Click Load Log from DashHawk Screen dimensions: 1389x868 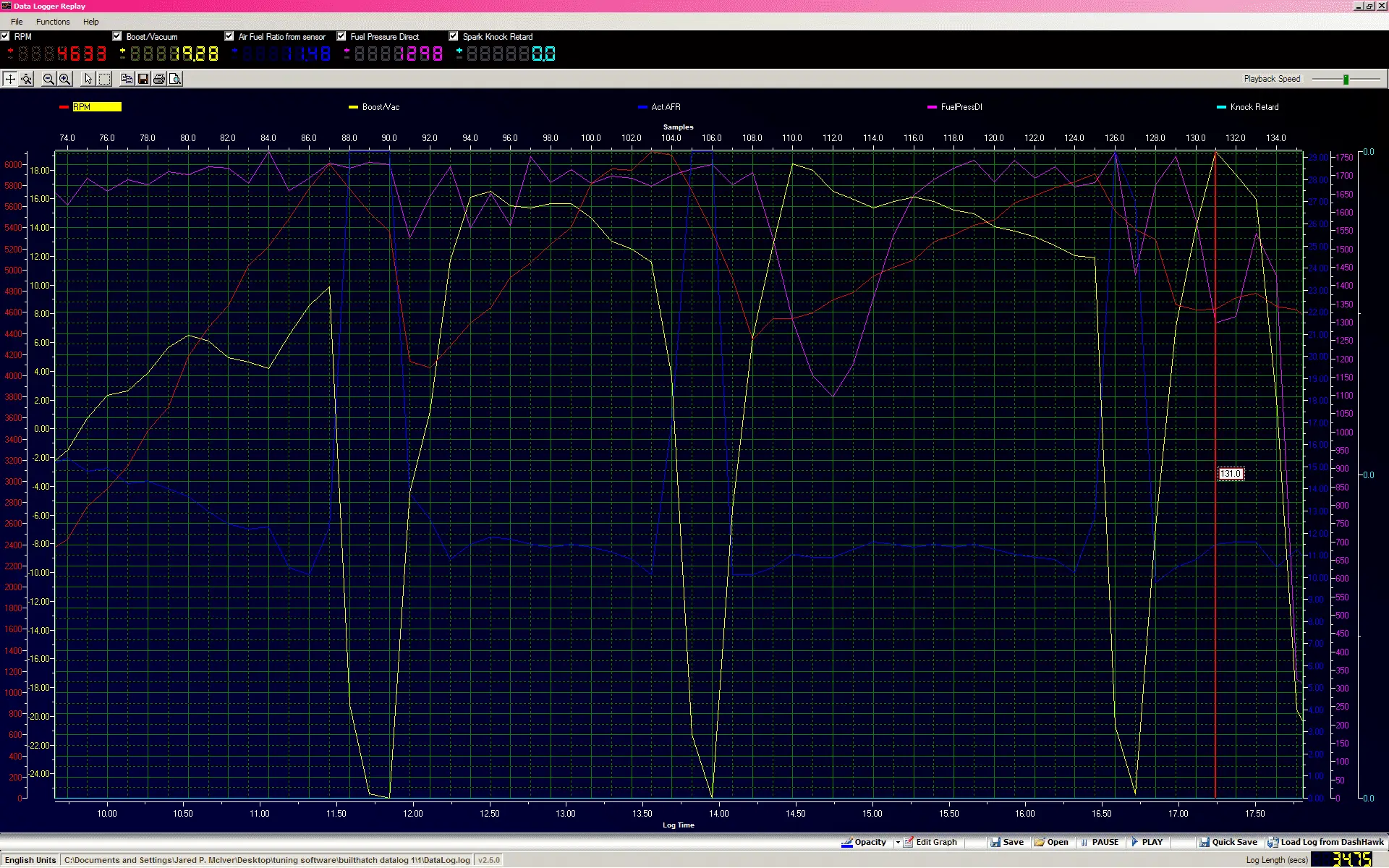tap(1325, 842)
